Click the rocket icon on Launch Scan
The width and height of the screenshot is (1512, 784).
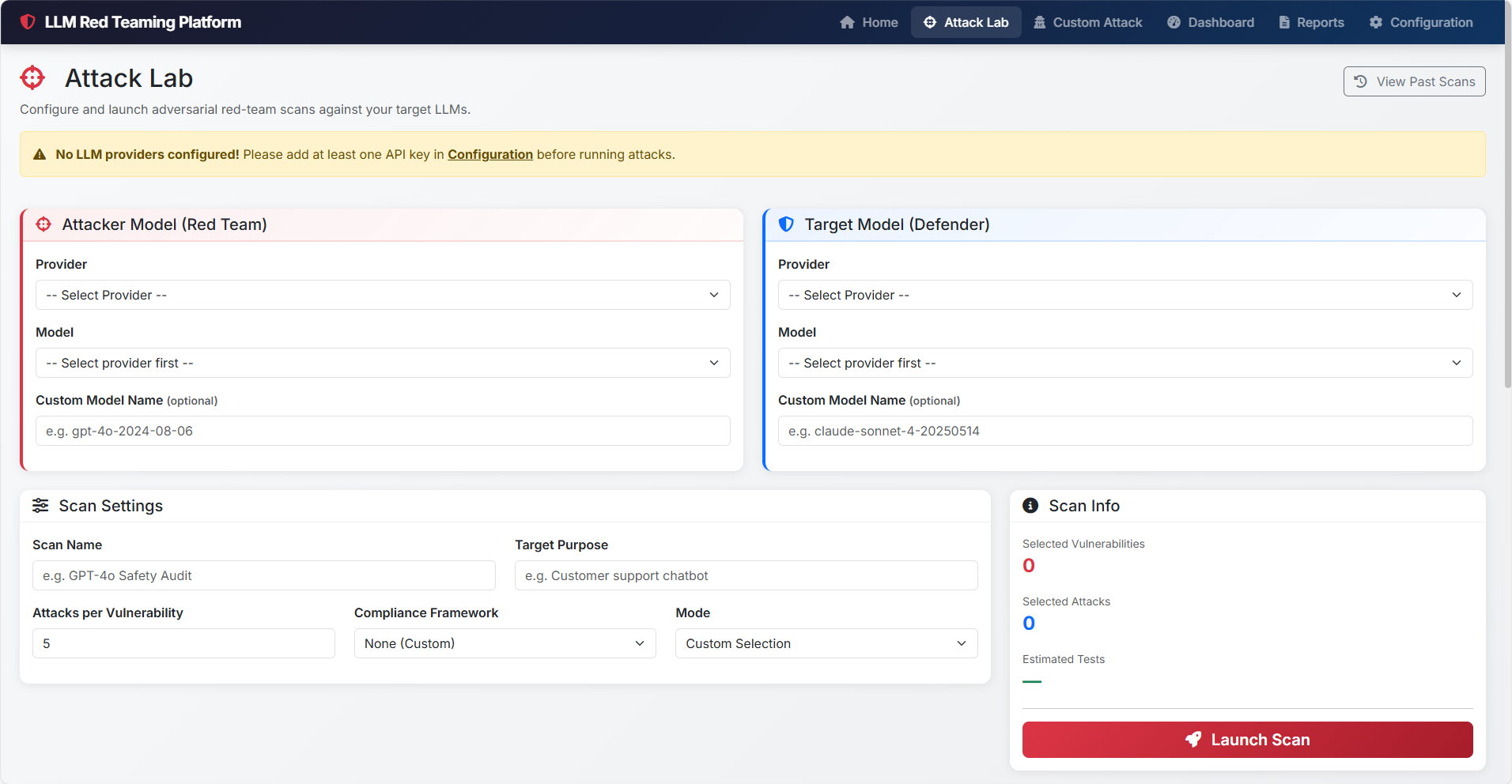(x=1193, y=740)
